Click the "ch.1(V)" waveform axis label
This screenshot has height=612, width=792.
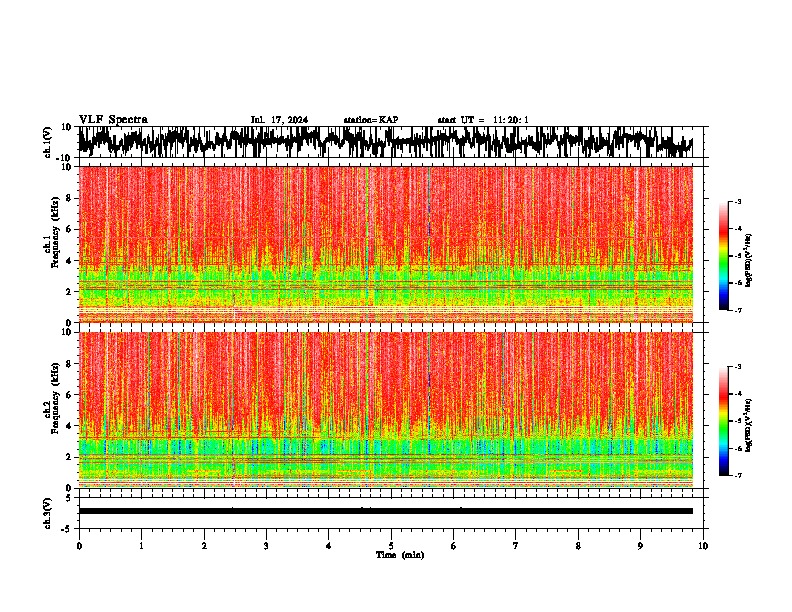(x=48, y=142)
